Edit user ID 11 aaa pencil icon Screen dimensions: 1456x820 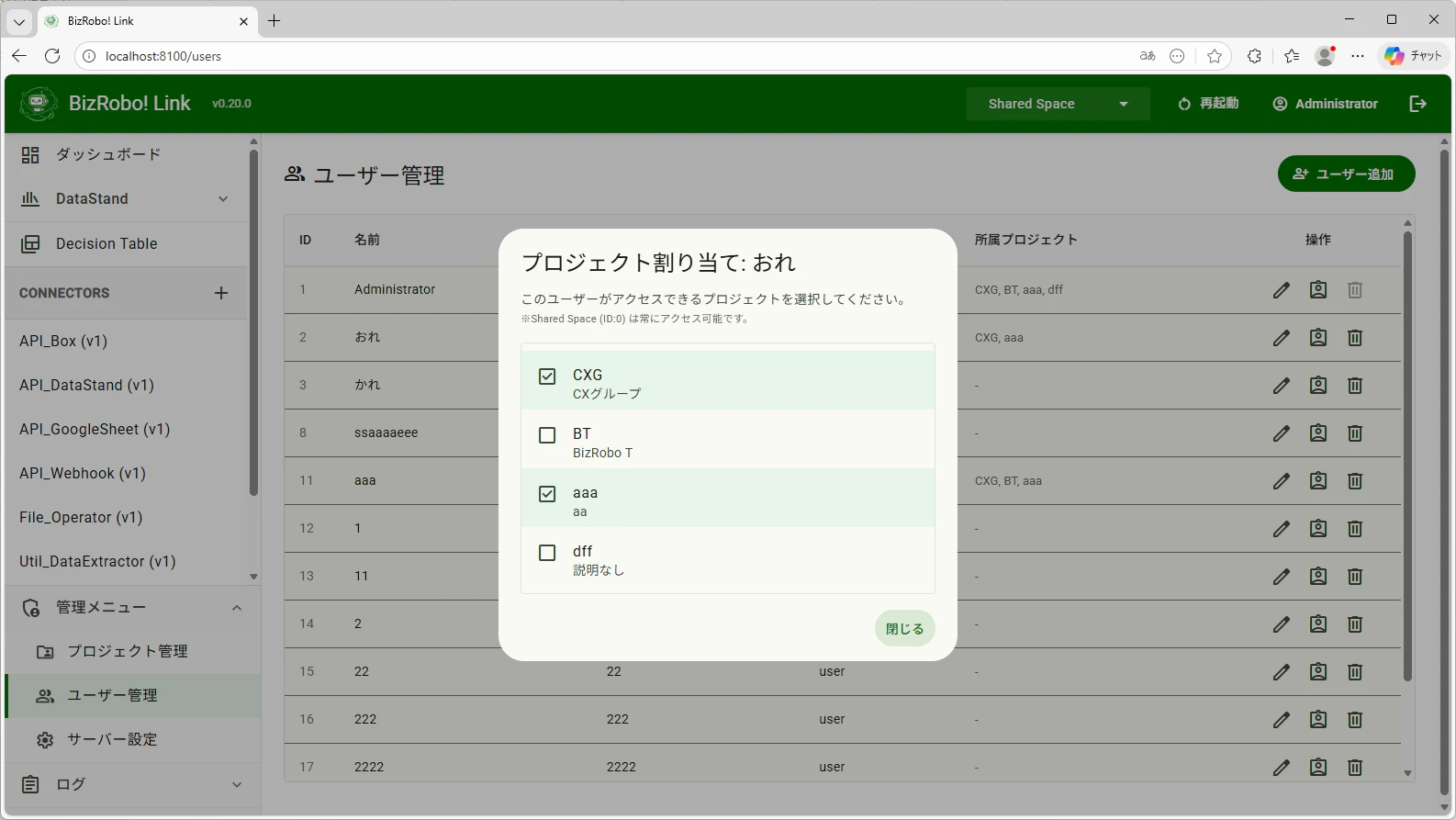[x=1282, y=481]
